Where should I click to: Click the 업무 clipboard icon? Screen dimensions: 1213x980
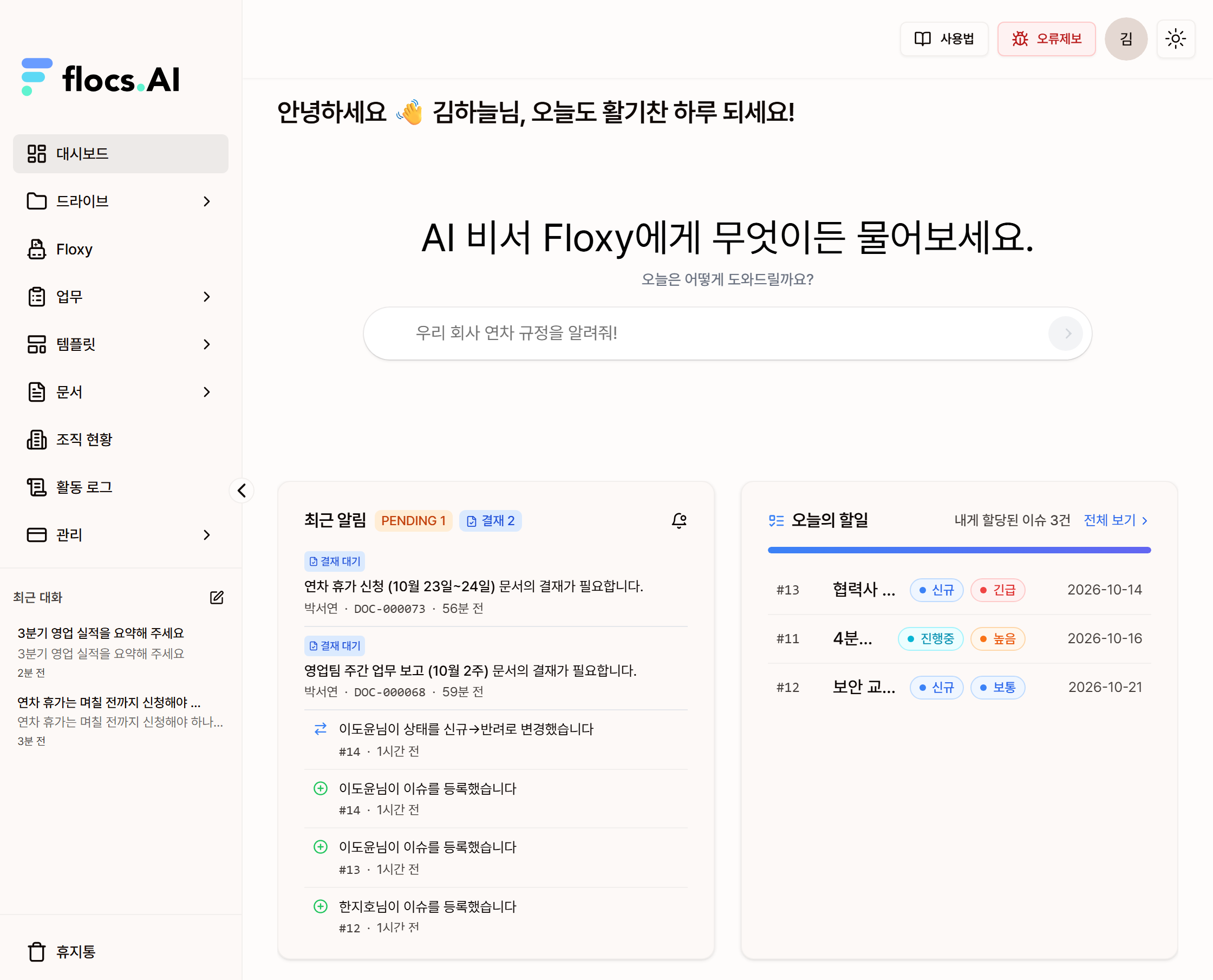[37, 296]
